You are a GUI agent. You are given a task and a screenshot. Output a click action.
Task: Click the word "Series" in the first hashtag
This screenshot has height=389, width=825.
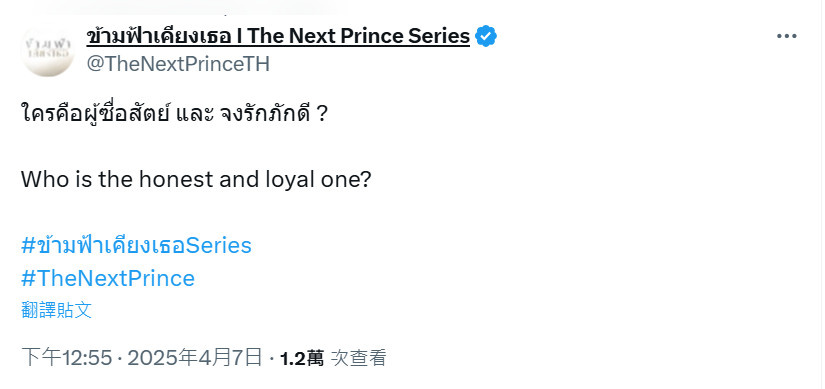click(219, 245)
